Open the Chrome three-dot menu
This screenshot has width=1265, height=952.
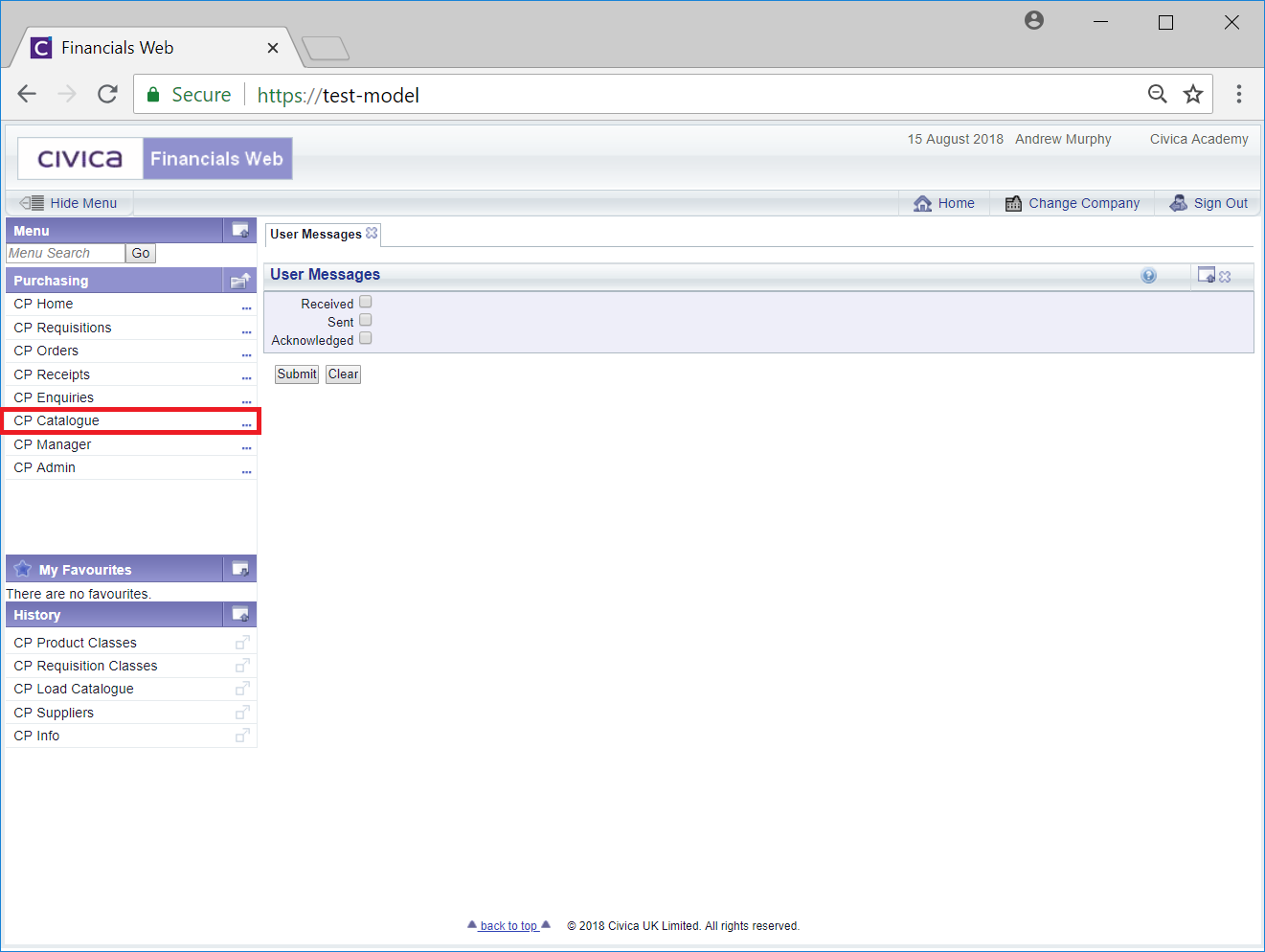pyautogui.click(x=1239, y=94)
